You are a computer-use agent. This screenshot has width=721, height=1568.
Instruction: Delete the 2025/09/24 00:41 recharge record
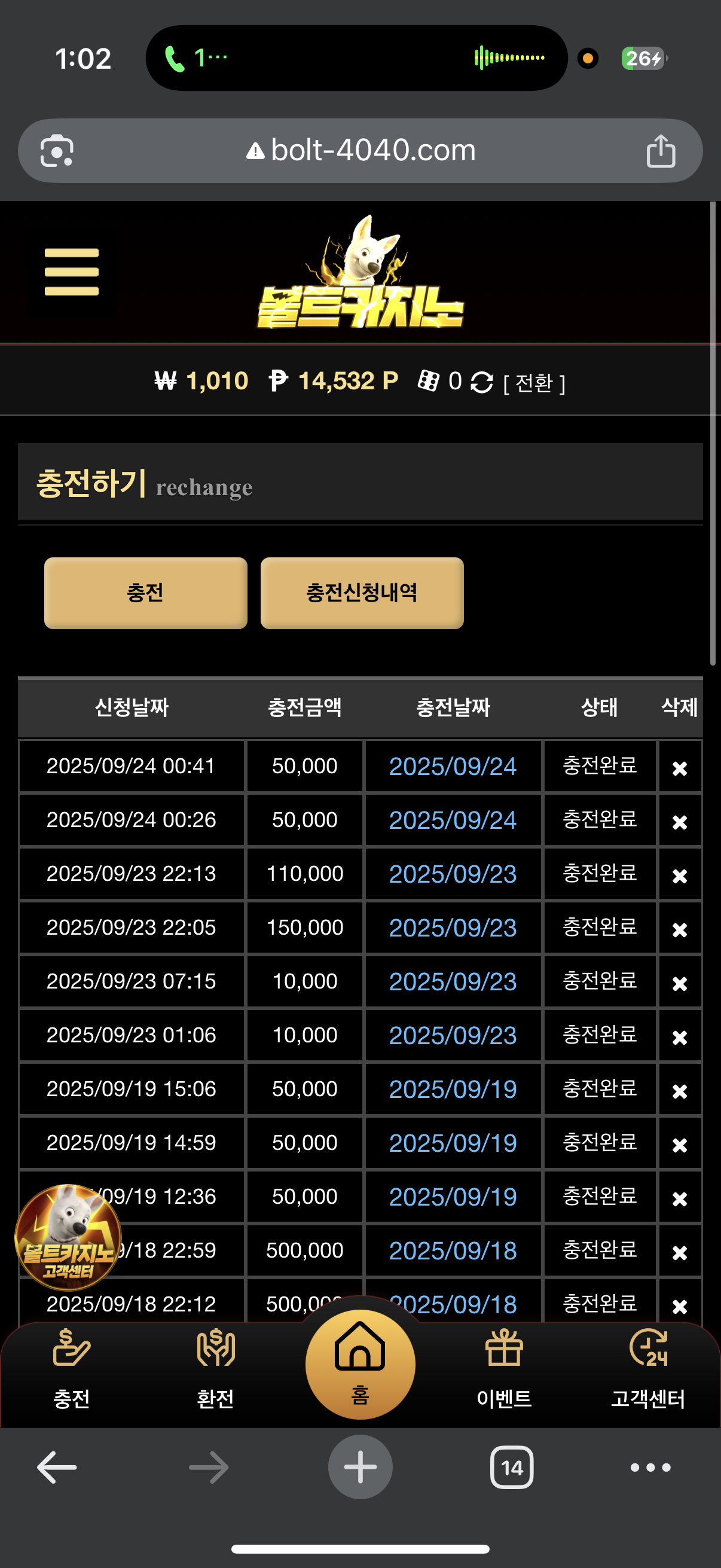(x=679, y=768)
